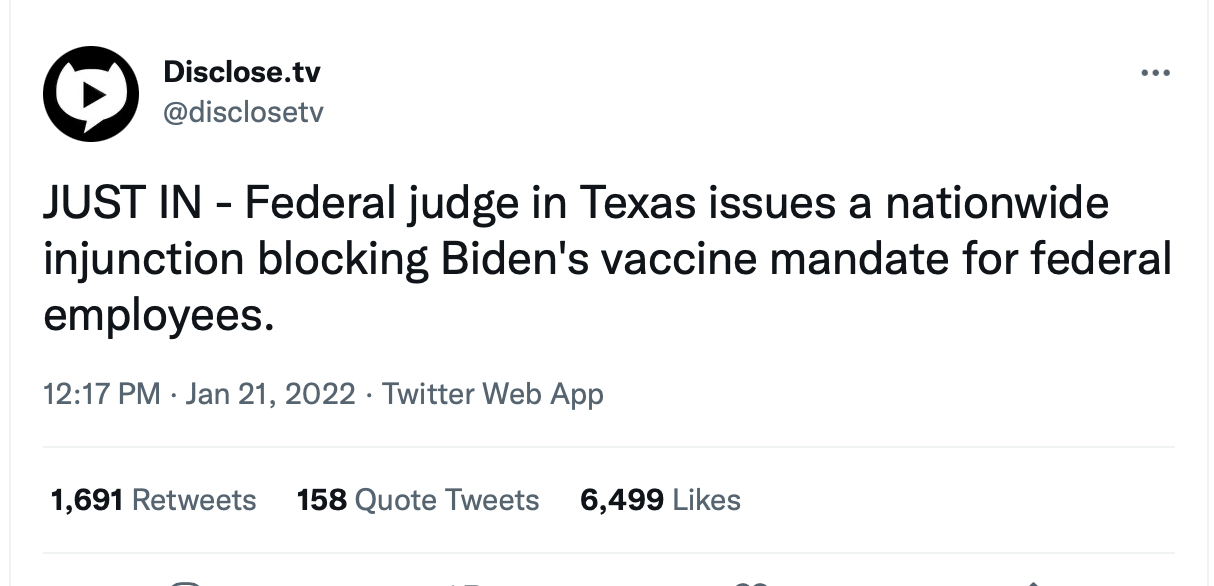Click the 158 quote count number
Screen dimensions: 1214x586
[321, 499]
